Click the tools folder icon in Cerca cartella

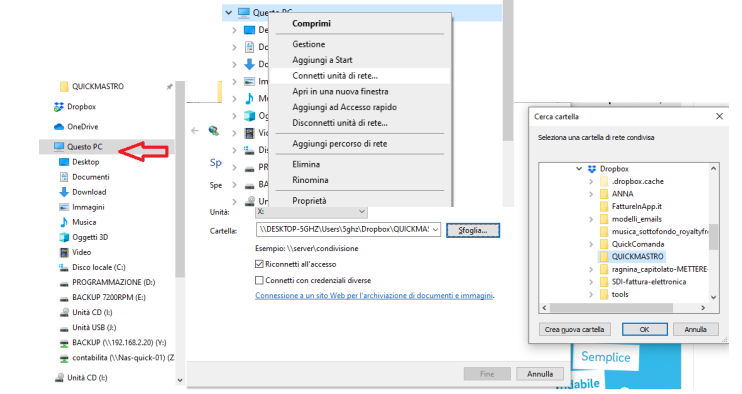[603, 294]
